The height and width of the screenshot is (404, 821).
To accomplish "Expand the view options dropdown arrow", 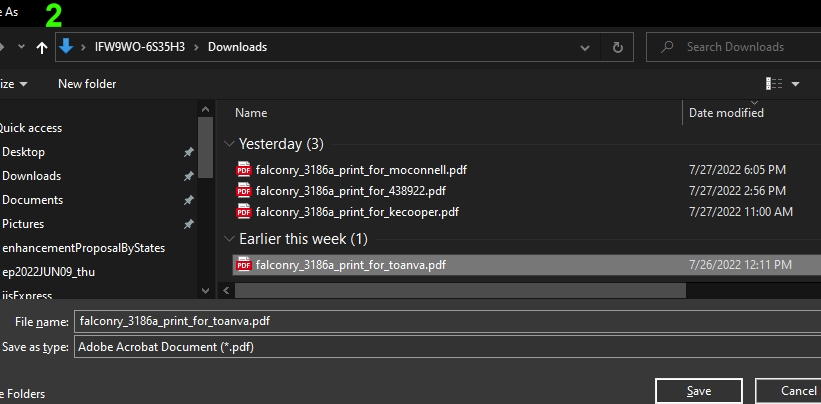I will (x=796, y=84).
